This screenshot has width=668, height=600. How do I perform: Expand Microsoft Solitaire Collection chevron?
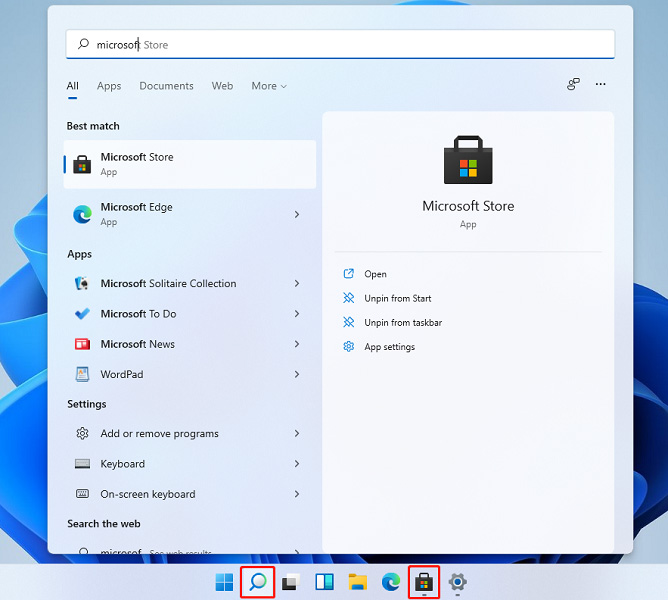click(297, 283)
